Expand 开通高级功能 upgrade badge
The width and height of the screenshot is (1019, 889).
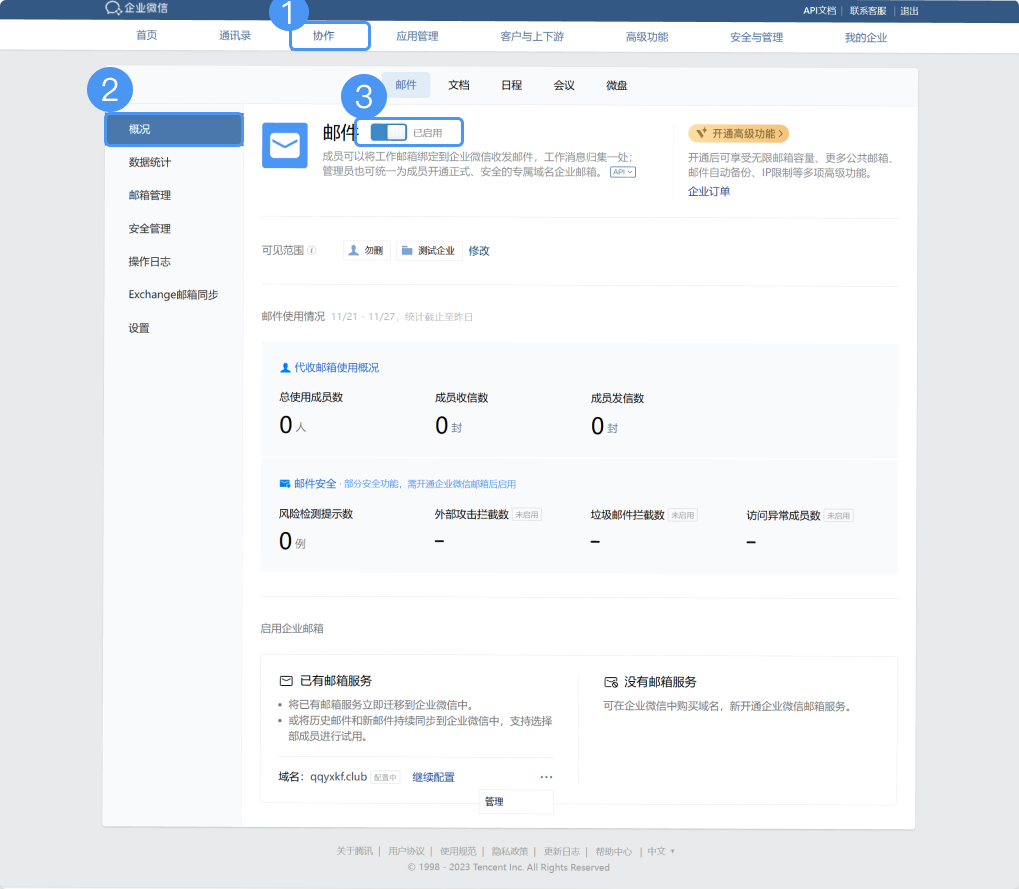pos(738,133)
